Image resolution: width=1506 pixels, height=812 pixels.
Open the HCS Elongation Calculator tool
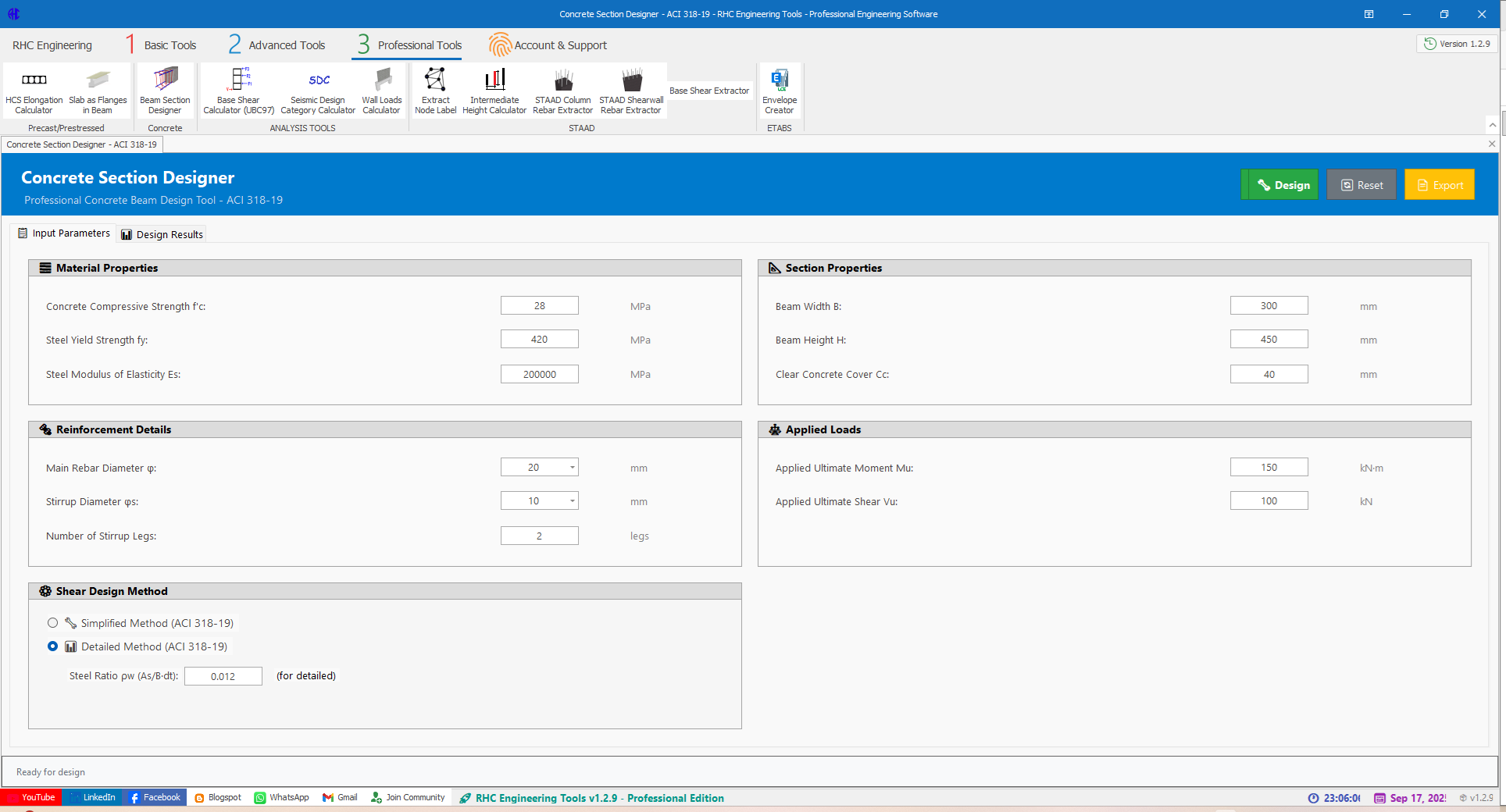(x=34, y=91)
